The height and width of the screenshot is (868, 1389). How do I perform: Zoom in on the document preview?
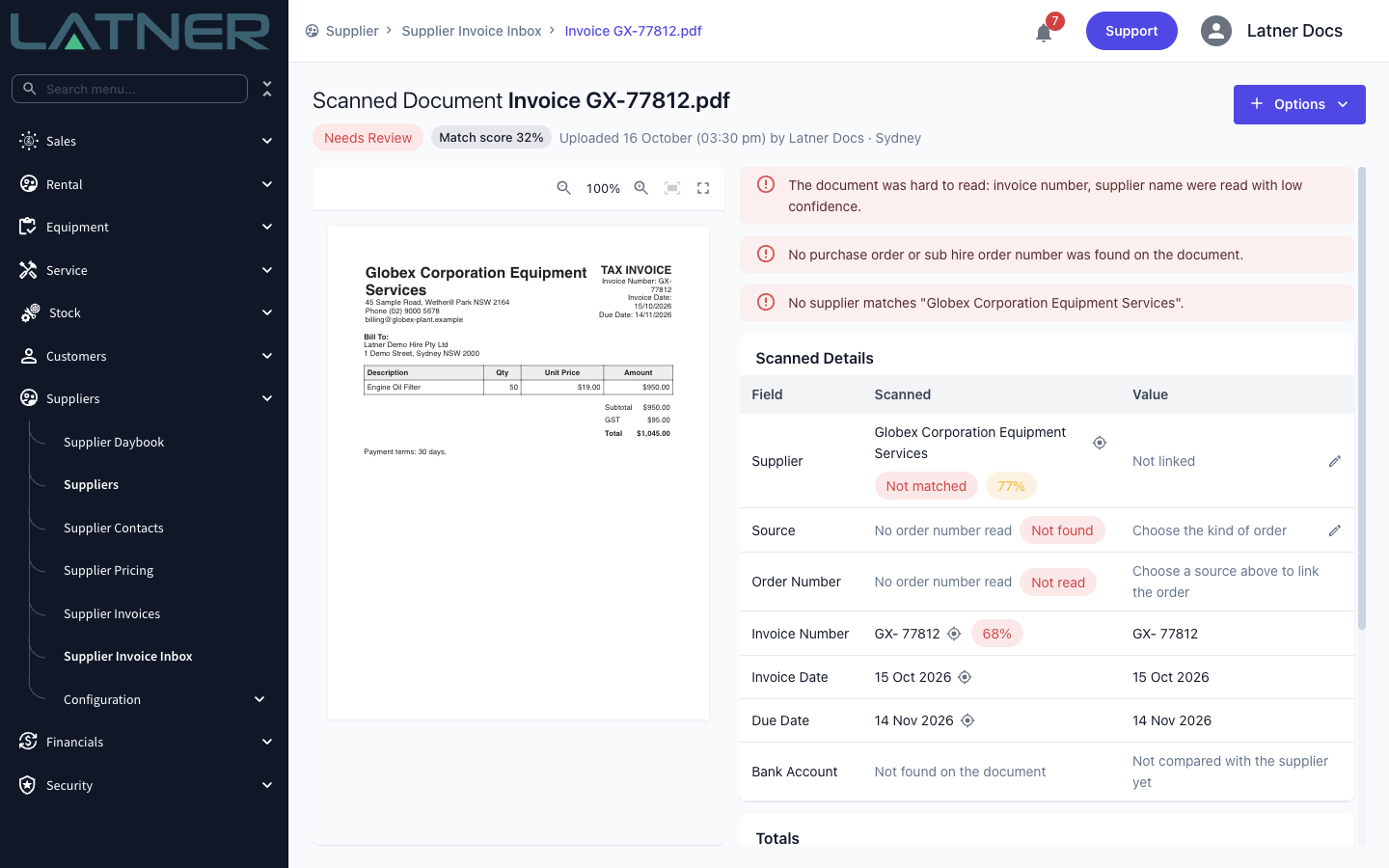[641, 188]
